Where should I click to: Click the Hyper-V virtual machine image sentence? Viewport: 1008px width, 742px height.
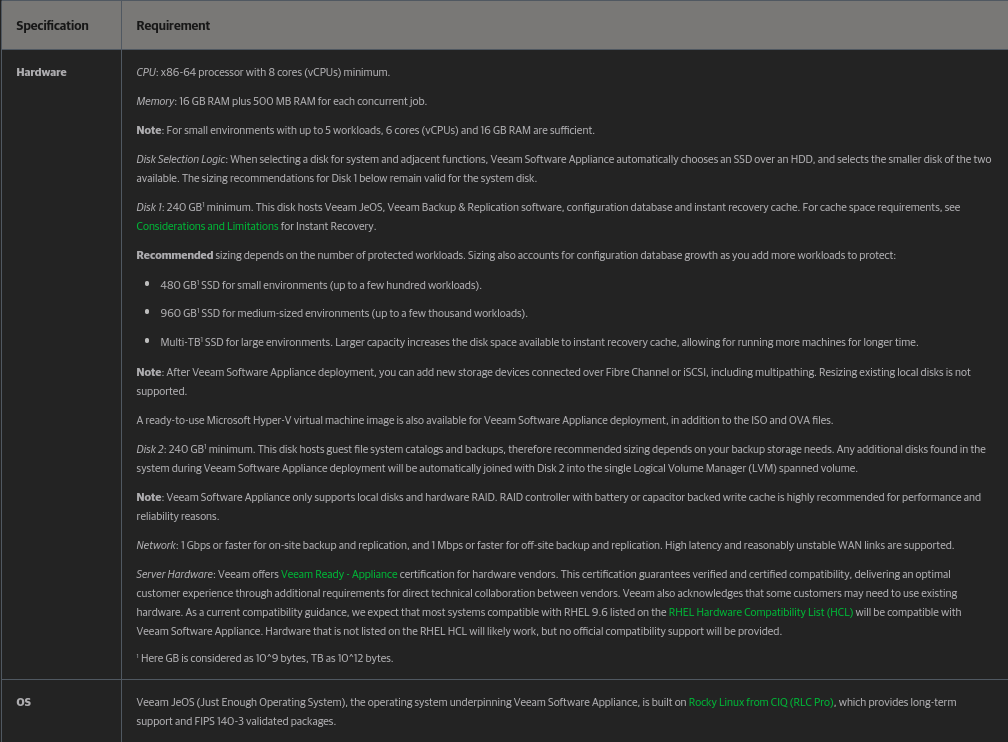(485, 420)
